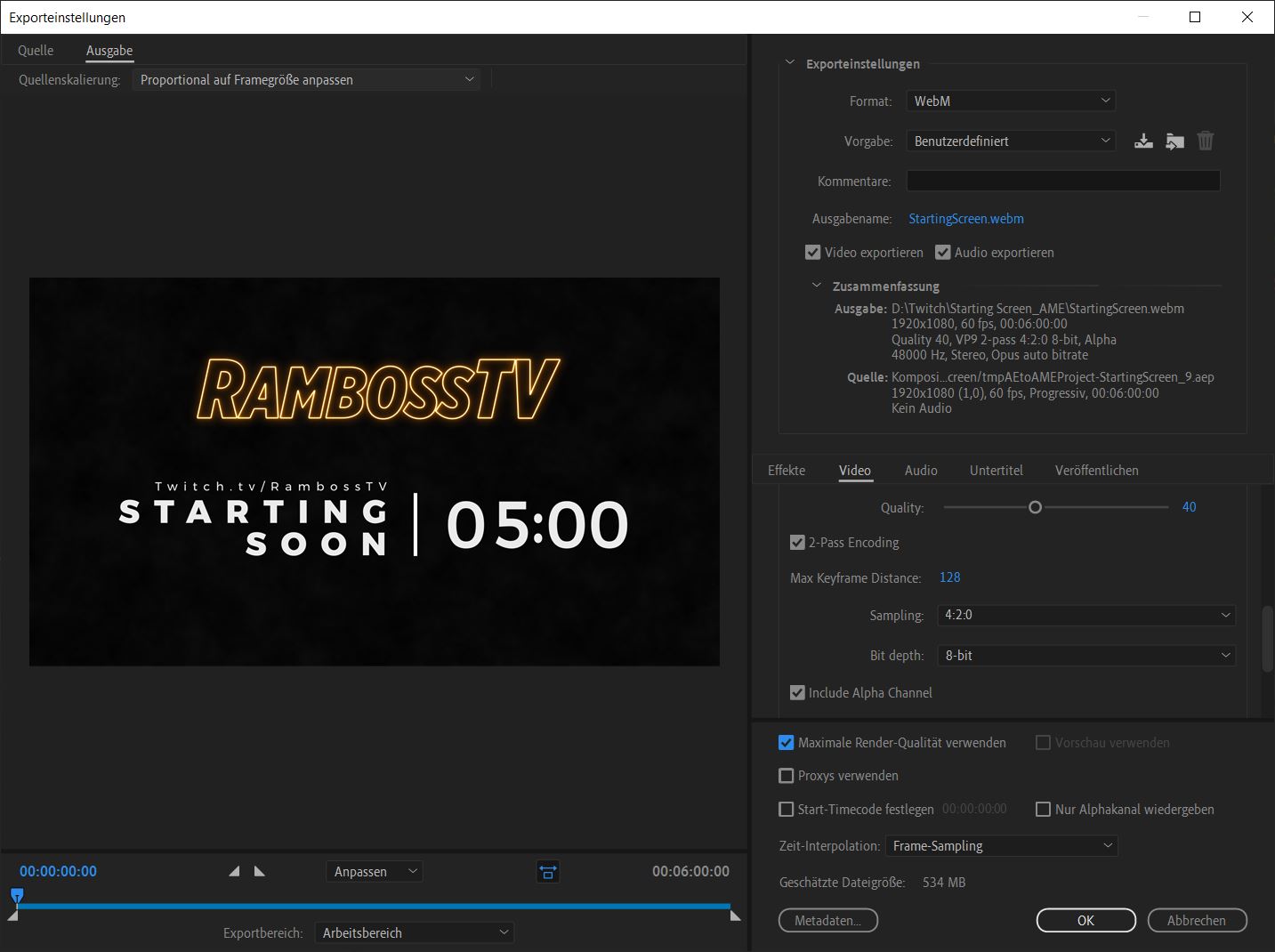Switch to the Audio tab

coord(921,470)
